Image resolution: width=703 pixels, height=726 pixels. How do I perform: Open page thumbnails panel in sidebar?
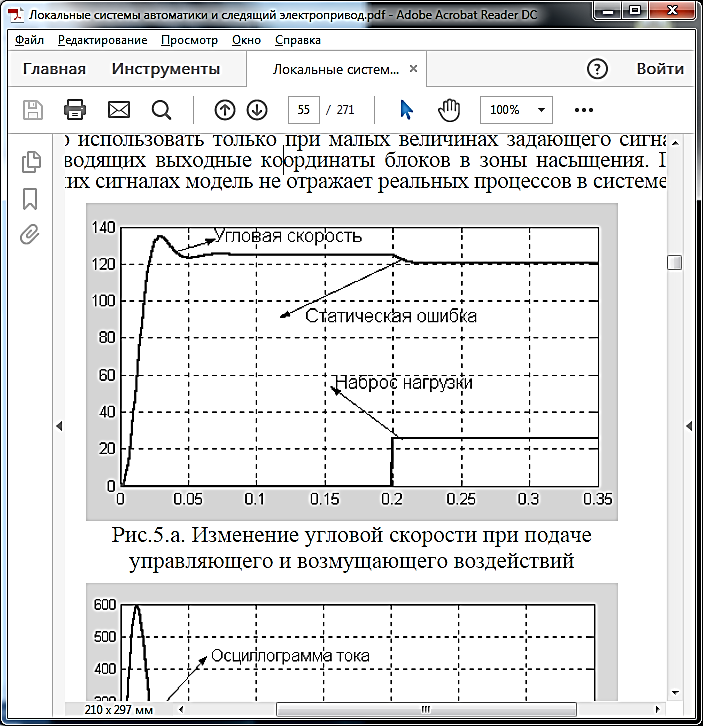31,161
